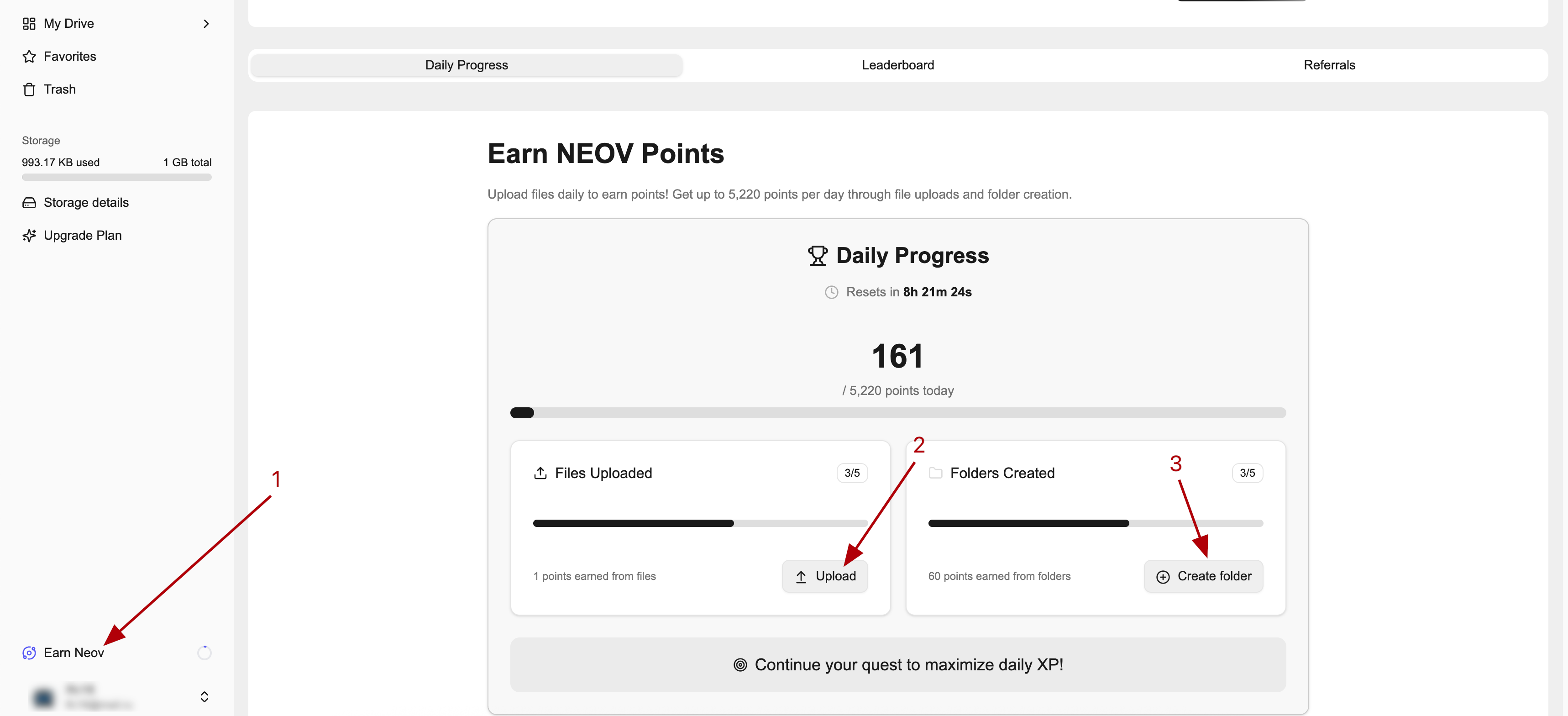This screenshot has height=716, width=1568.
Task: Select the Daily Progress tab
Action: pyautogui.click(x=466, y=65)
